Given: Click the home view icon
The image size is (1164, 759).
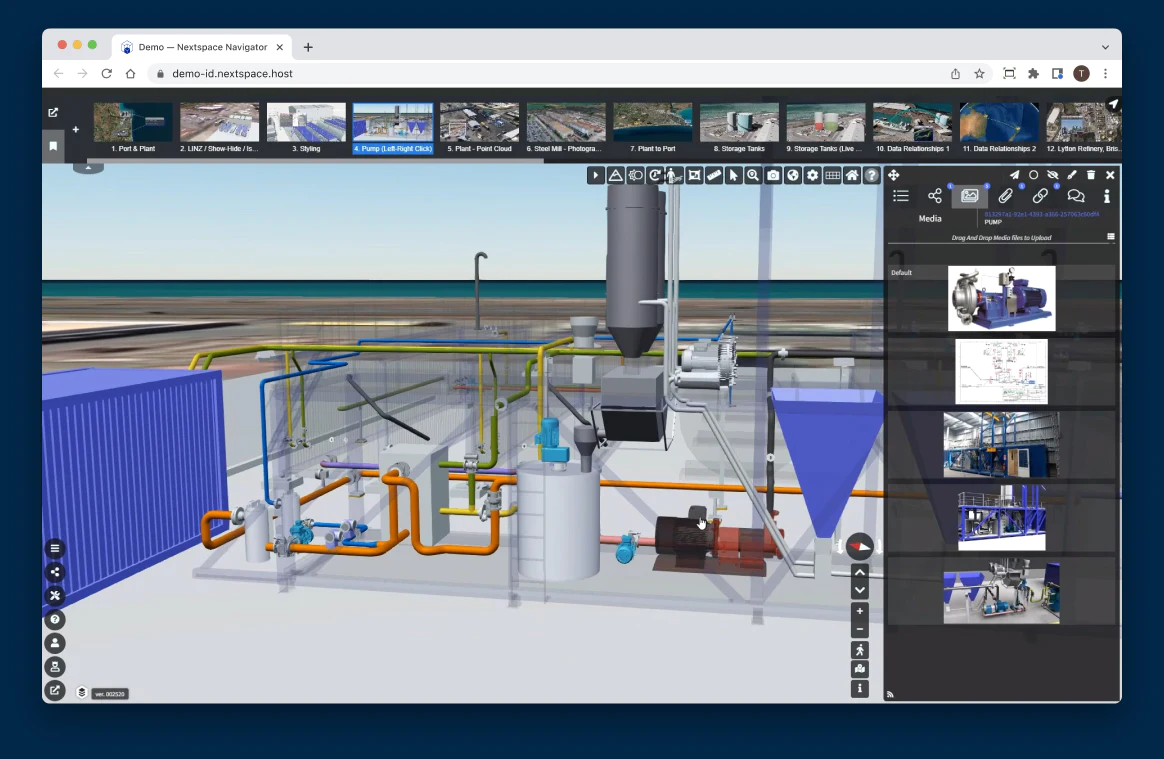Looking at the screenshot, I should point(852,175).
